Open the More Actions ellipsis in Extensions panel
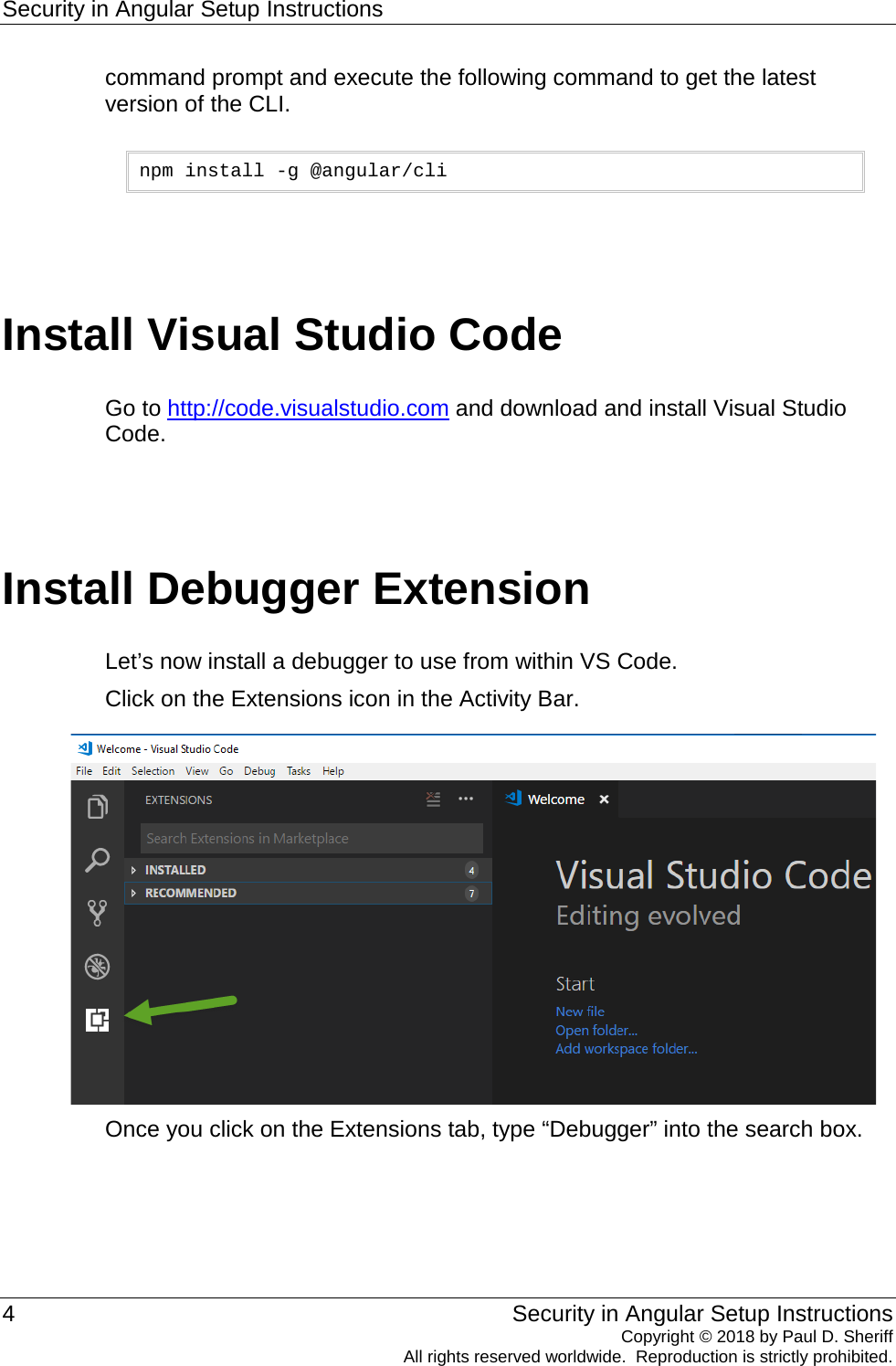 click(467, 799)
